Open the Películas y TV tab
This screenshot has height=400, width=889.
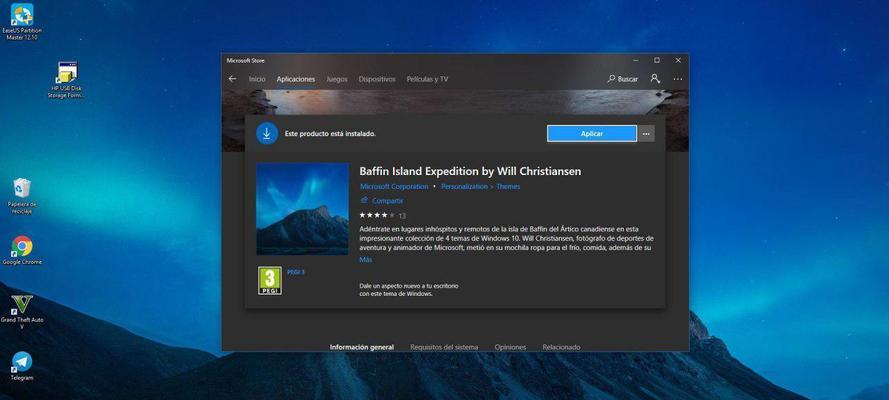(427, 79)
